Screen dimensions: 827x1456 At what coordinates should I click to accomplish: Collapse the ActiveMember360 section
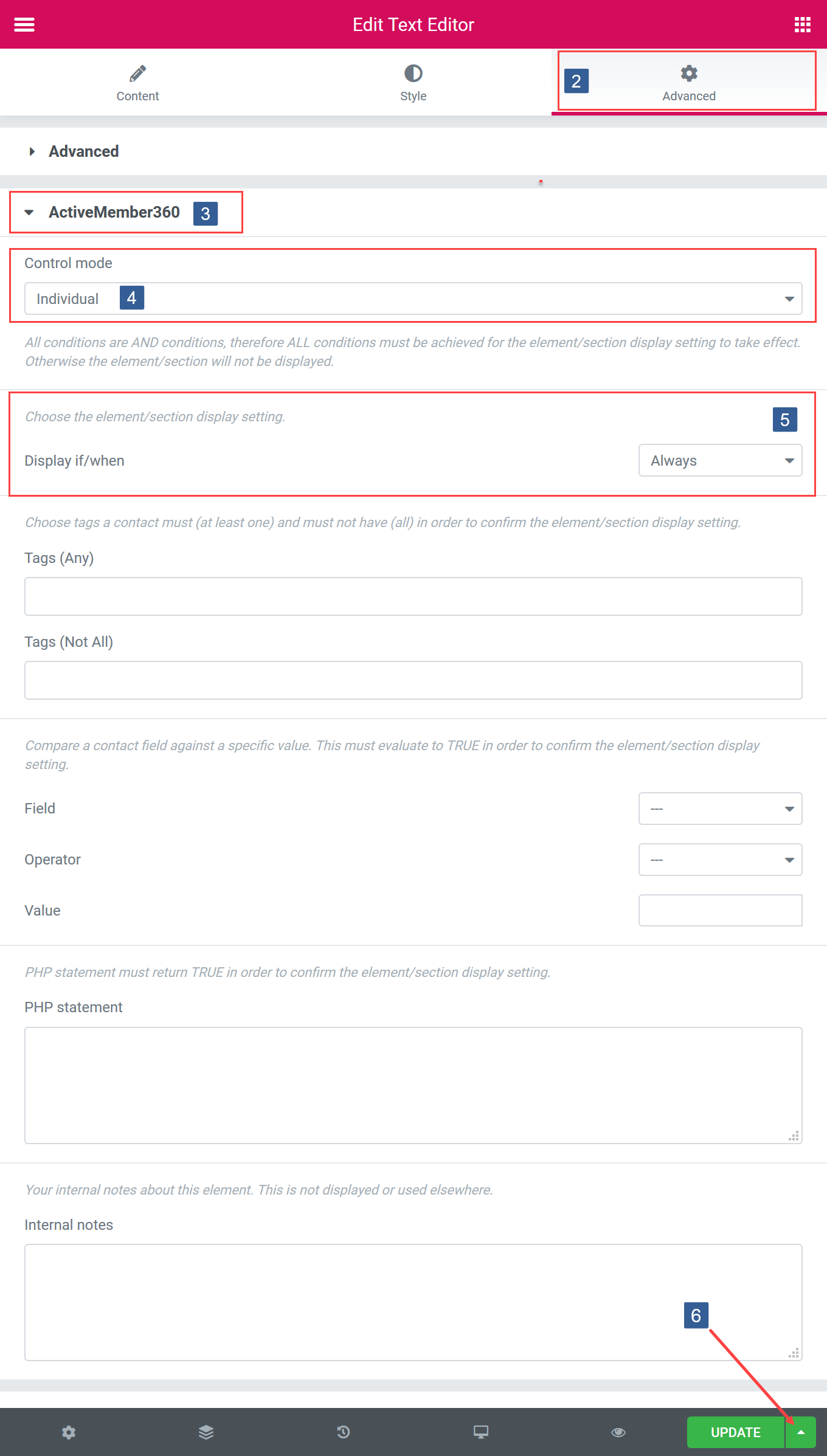click(114, 212)
